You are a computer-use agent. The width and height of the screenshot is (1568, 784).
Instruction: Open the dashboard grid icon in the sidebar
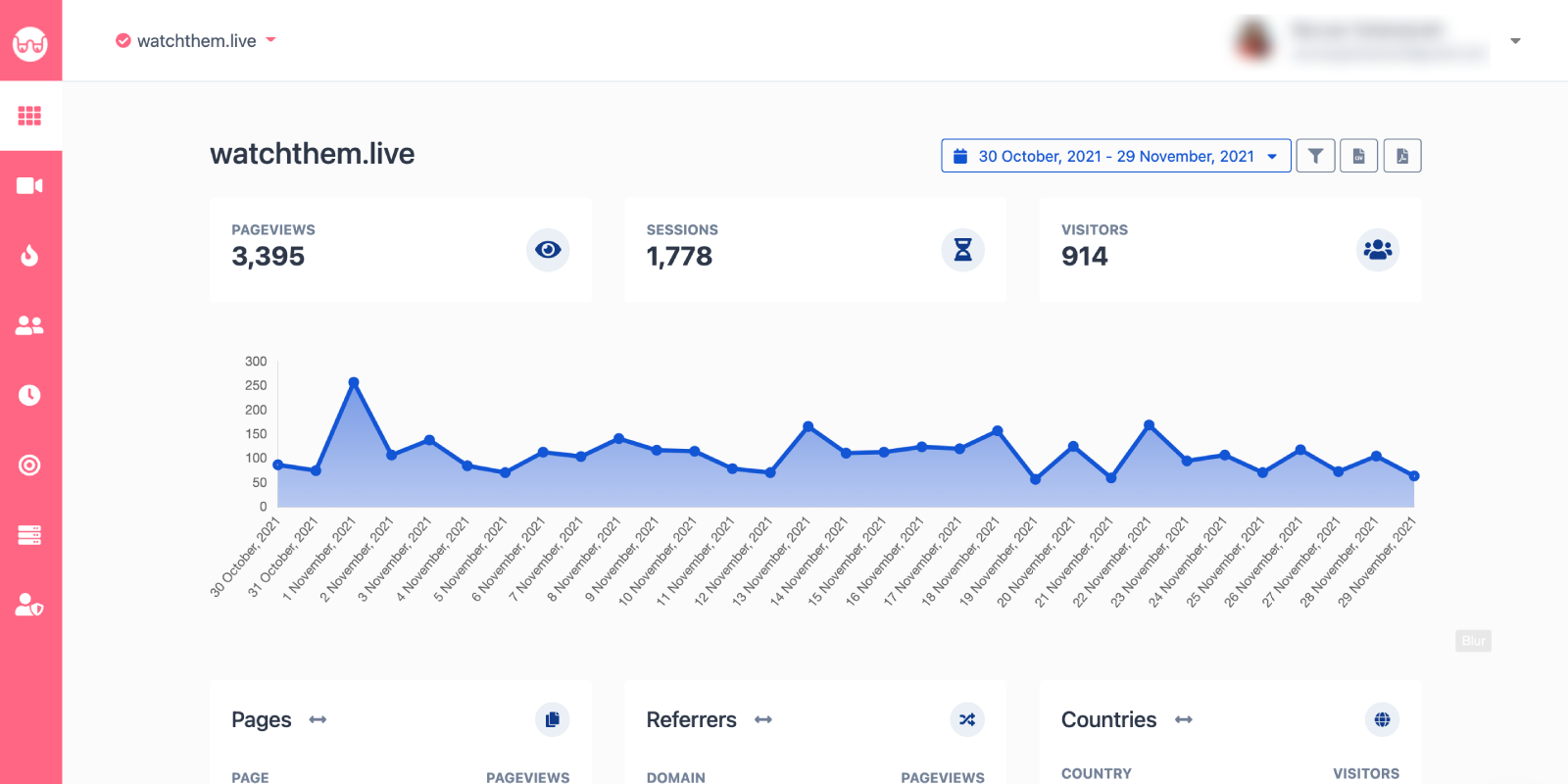pos(30,116)
